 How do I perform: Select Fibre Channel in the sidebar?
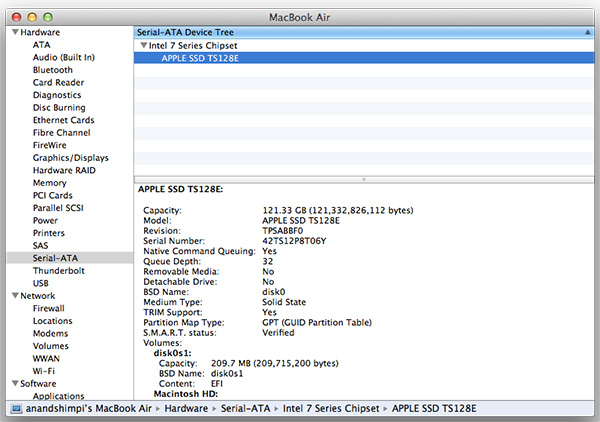(61, 133)
